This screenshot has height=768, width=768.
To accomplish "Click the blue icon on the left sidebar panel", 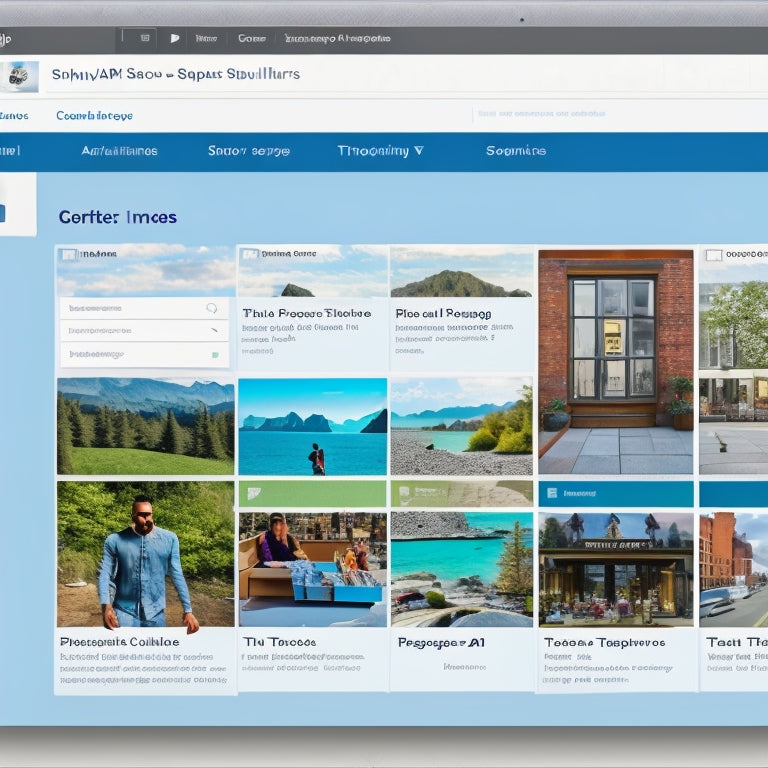I will pos(2,212).
